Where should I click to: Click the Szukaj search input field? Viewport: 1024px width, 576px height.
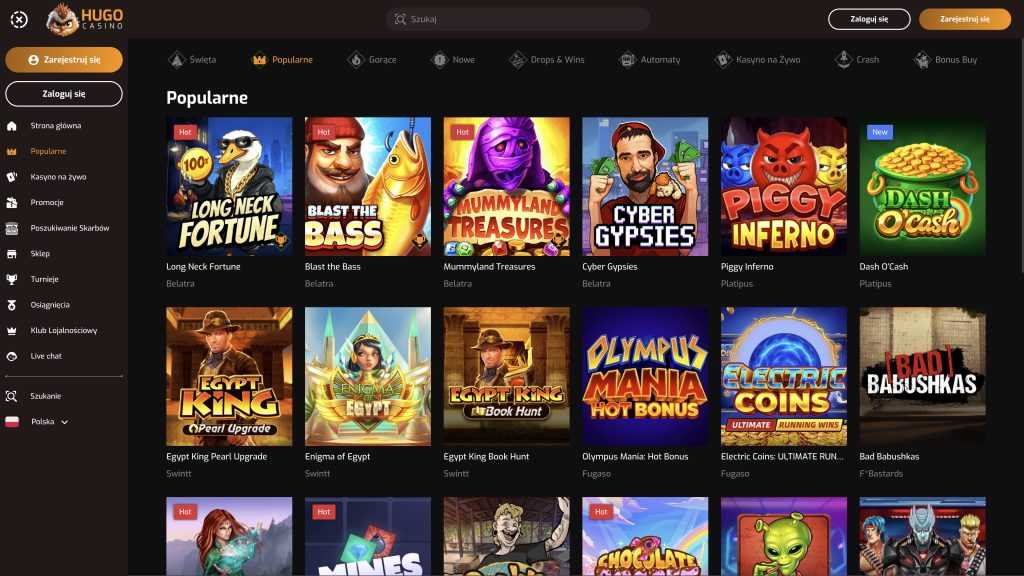pyautogui.click(x=518, y=19)
